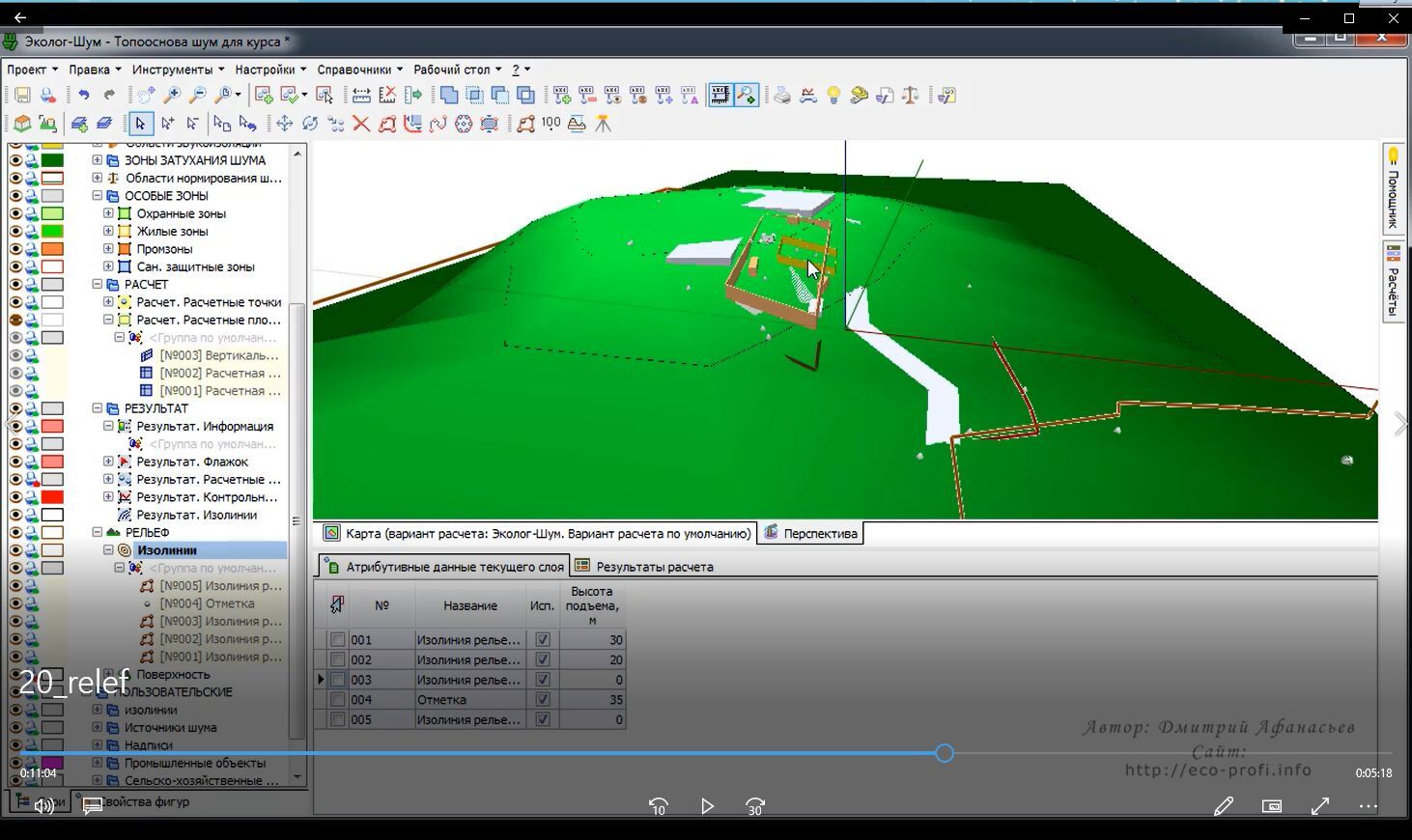Click the light bulb icon in toolbar
1412x840 pixels.
(x=833, y=95)
